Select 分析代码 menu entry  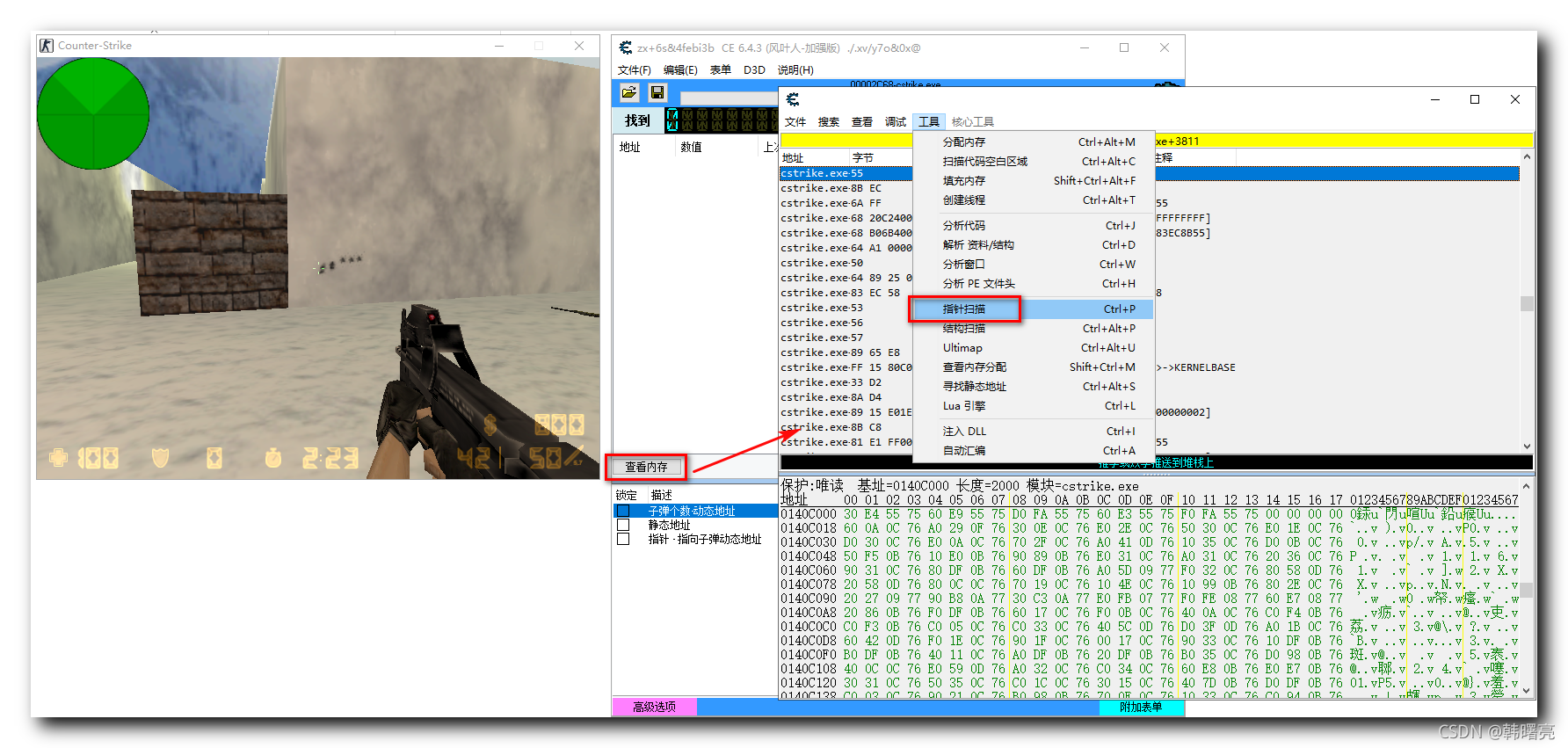[1034, 225]
